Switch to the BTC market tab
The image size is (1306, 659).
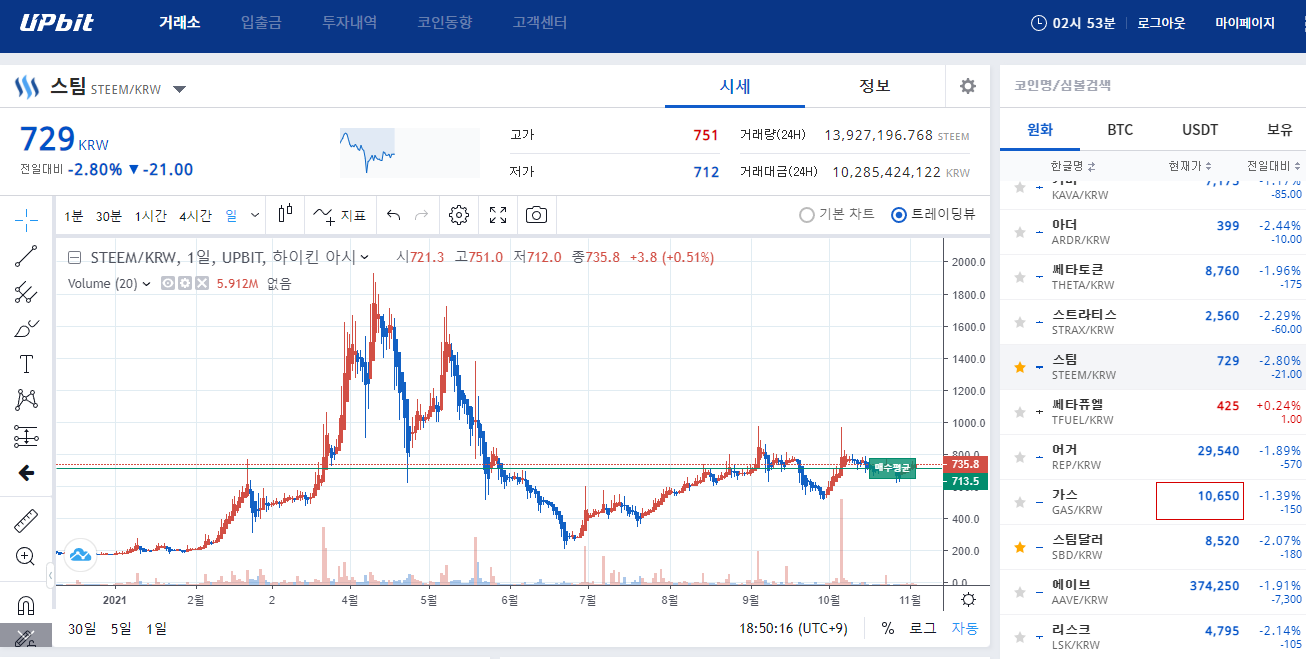click(x=1120, y=130)
